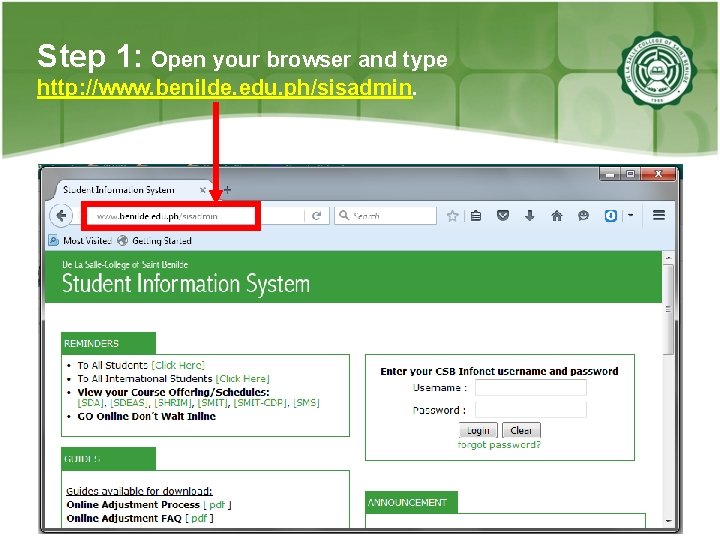Screen dimensions: 720x540
Task: Reload the page with the refresh icon
Action: point(316,216)
